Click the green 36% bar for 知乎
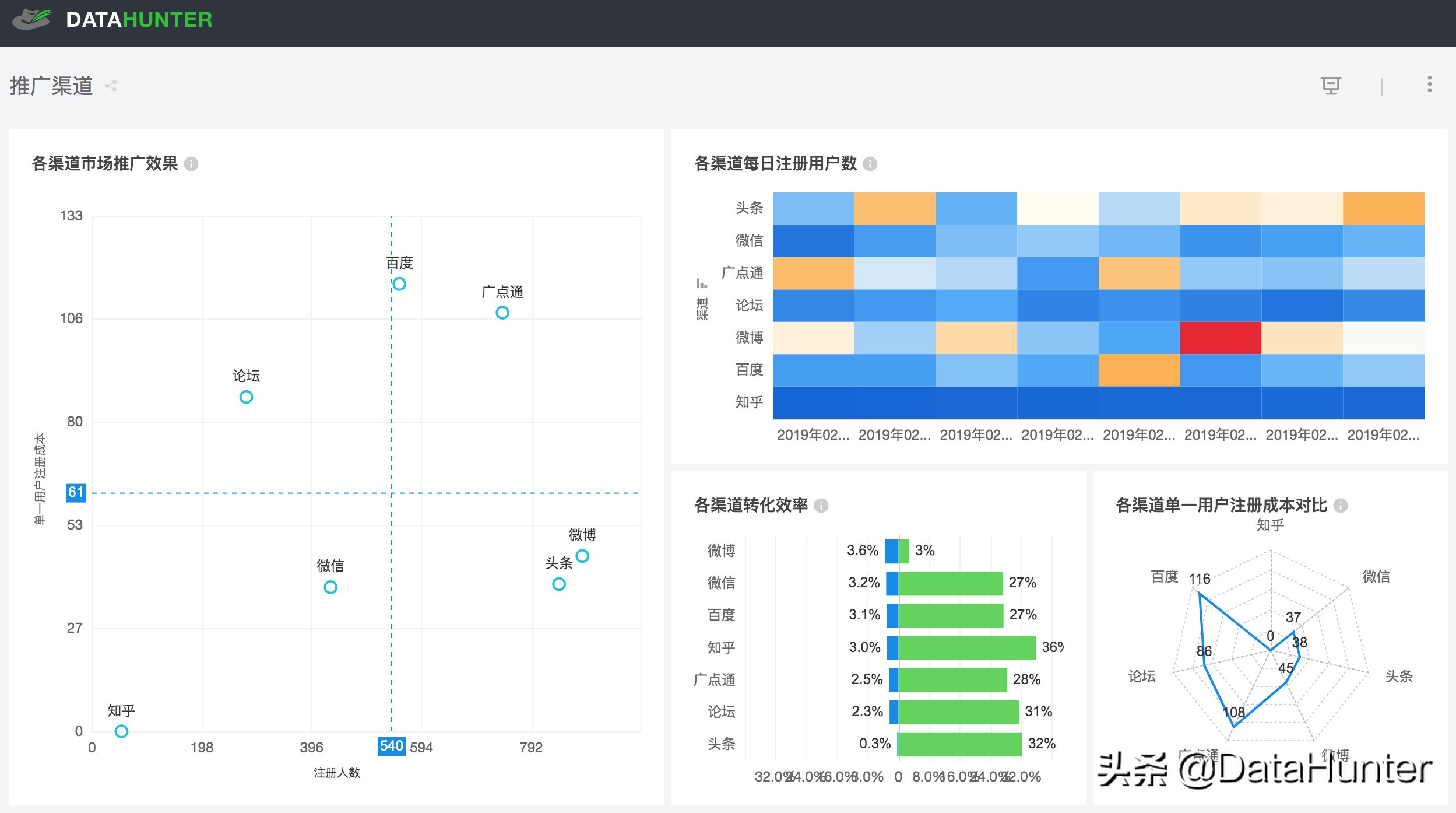The image size is (1456, 813). point(966,647)
